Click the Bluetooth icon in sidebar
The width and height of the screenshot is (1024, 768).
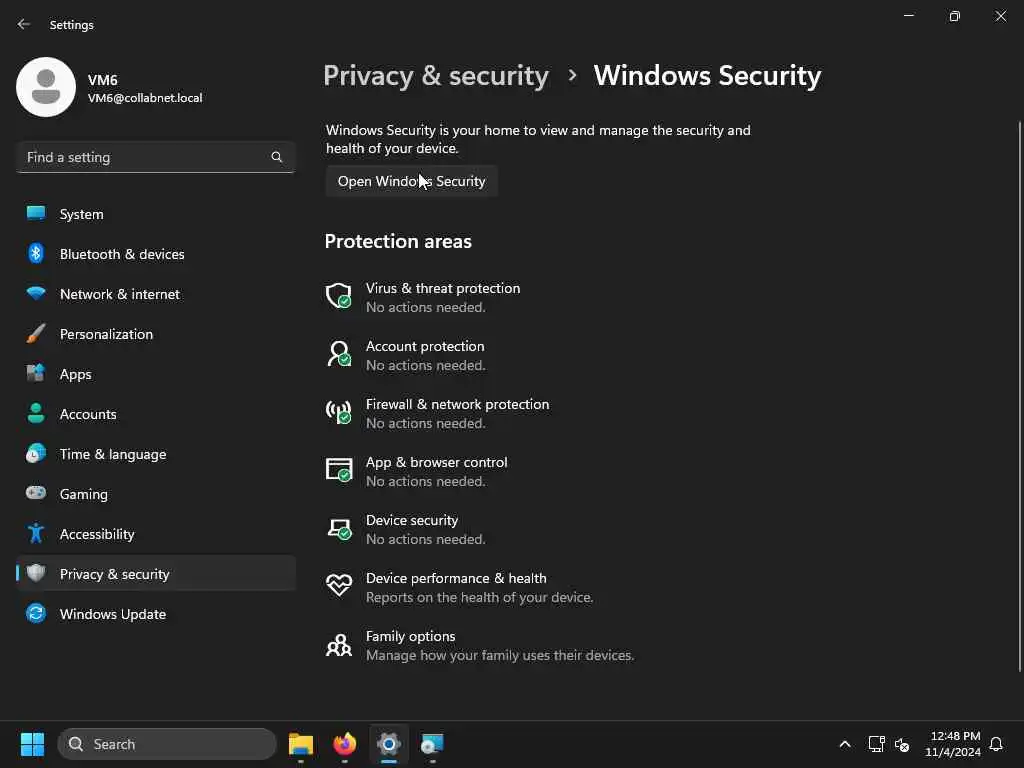coord(36,253)
